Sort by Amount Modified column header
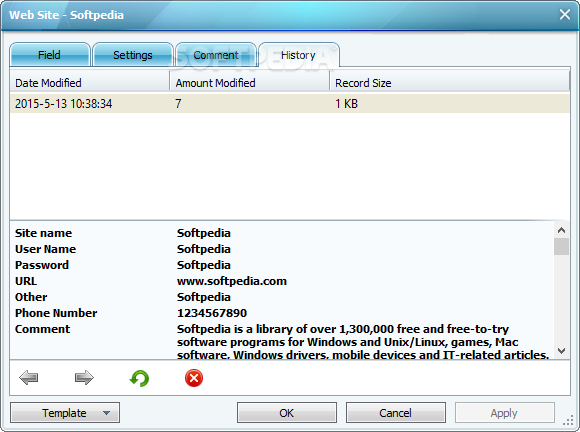Screen dimensions: 580x432 [249, 82]
